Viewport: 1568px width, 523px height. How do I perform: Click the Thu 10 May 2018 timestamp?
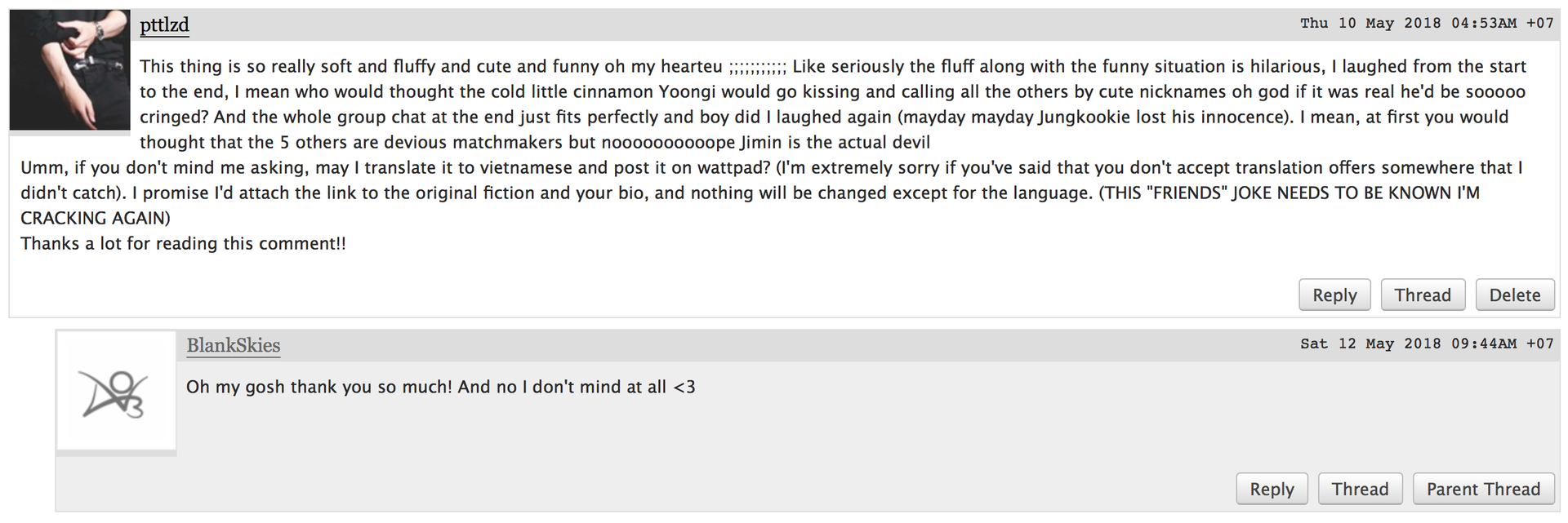(1427, 24)
